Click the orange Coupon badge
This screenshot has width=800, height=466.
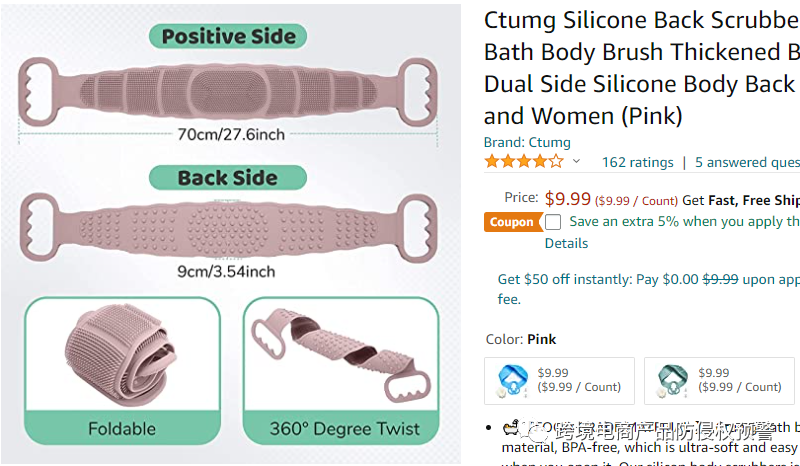[512, 222]
